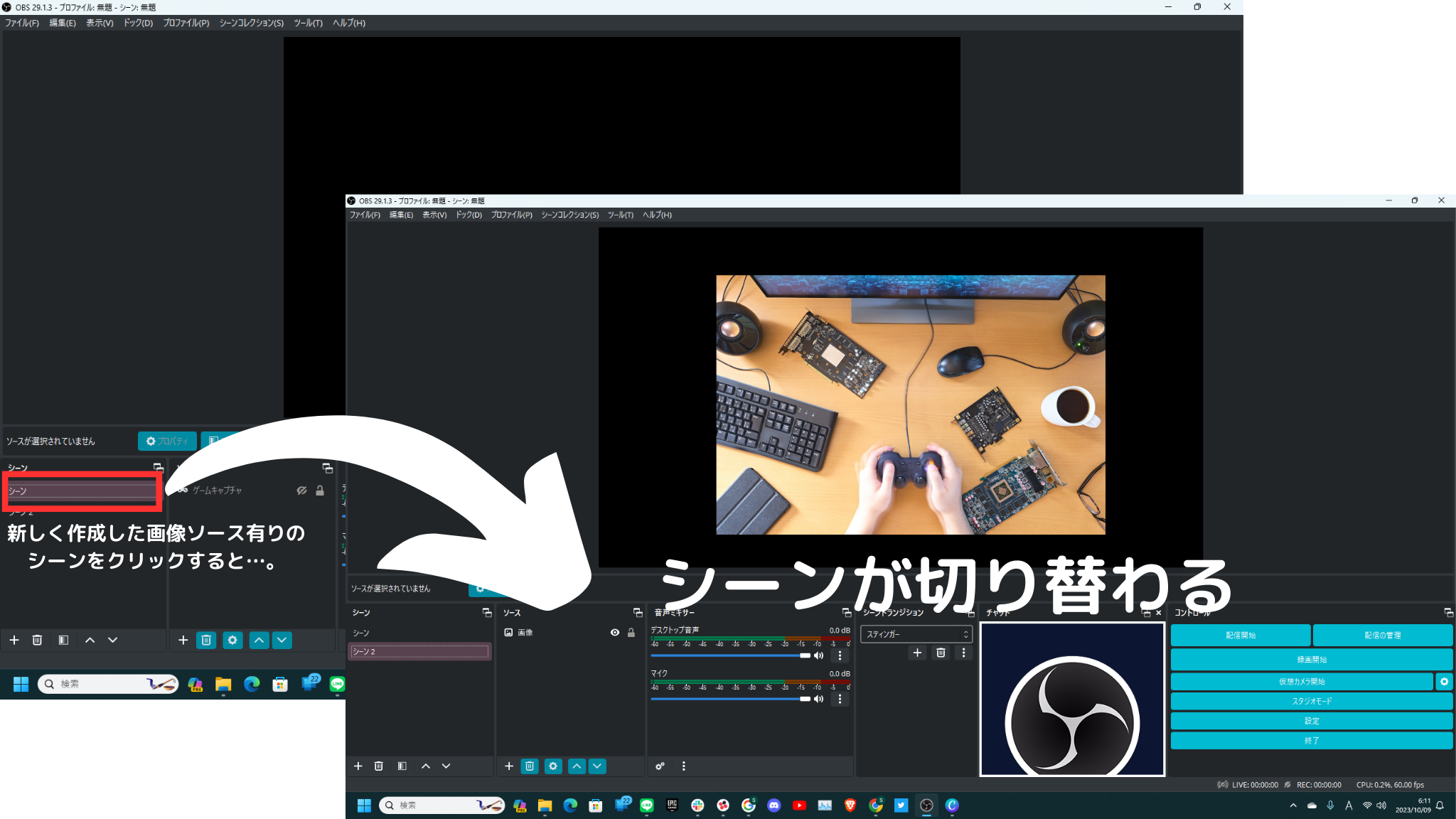
Task: Open scene filters in front OBS window
Action: pyautogui.click(x=402, y=766)
